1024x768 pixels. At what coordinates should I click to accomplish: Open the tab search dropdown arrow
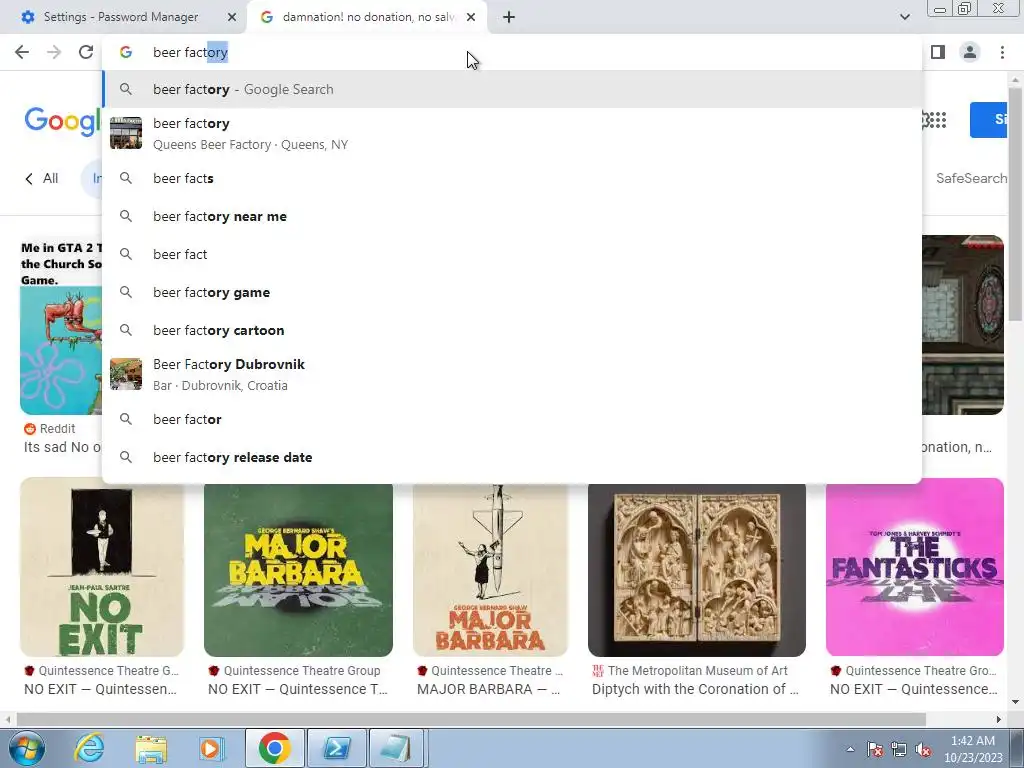point(904,17)
